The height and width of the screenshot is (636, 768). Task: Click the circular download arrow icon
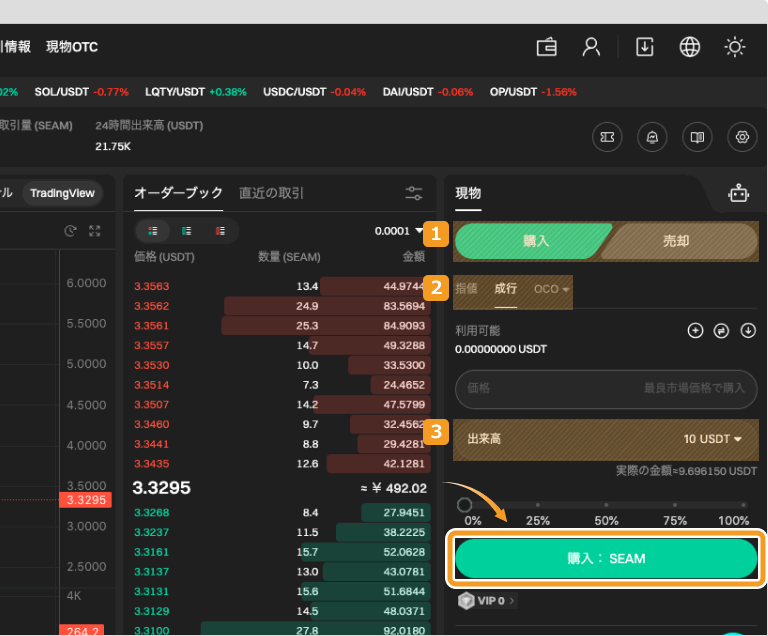click(x=748, y=331)
